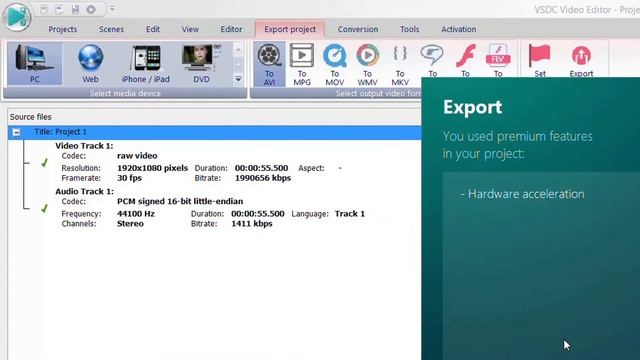Select To MOV output format
640x360 pixels.
tap(335, 64)
